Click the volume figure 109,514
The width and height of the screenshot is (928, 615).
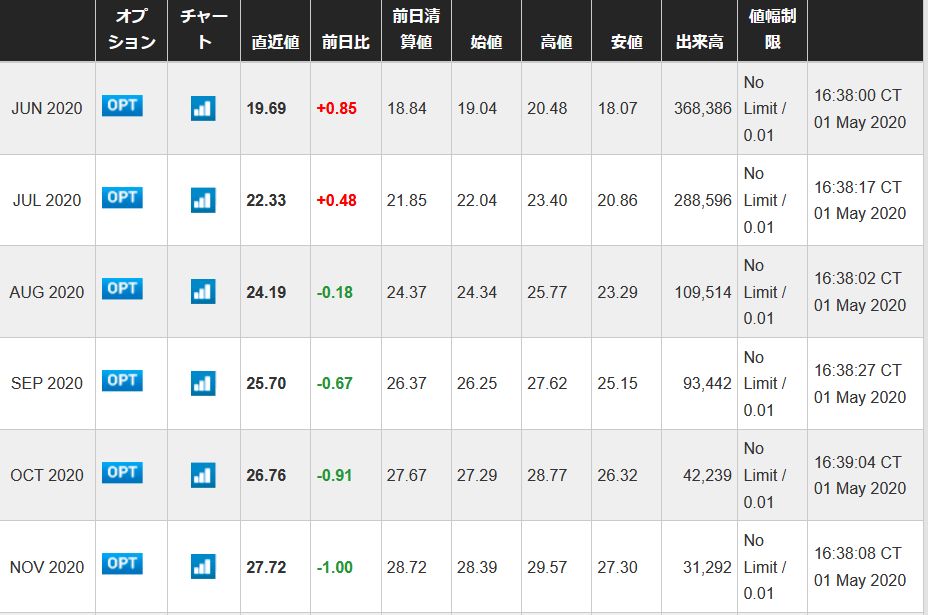tap(703, 292)
